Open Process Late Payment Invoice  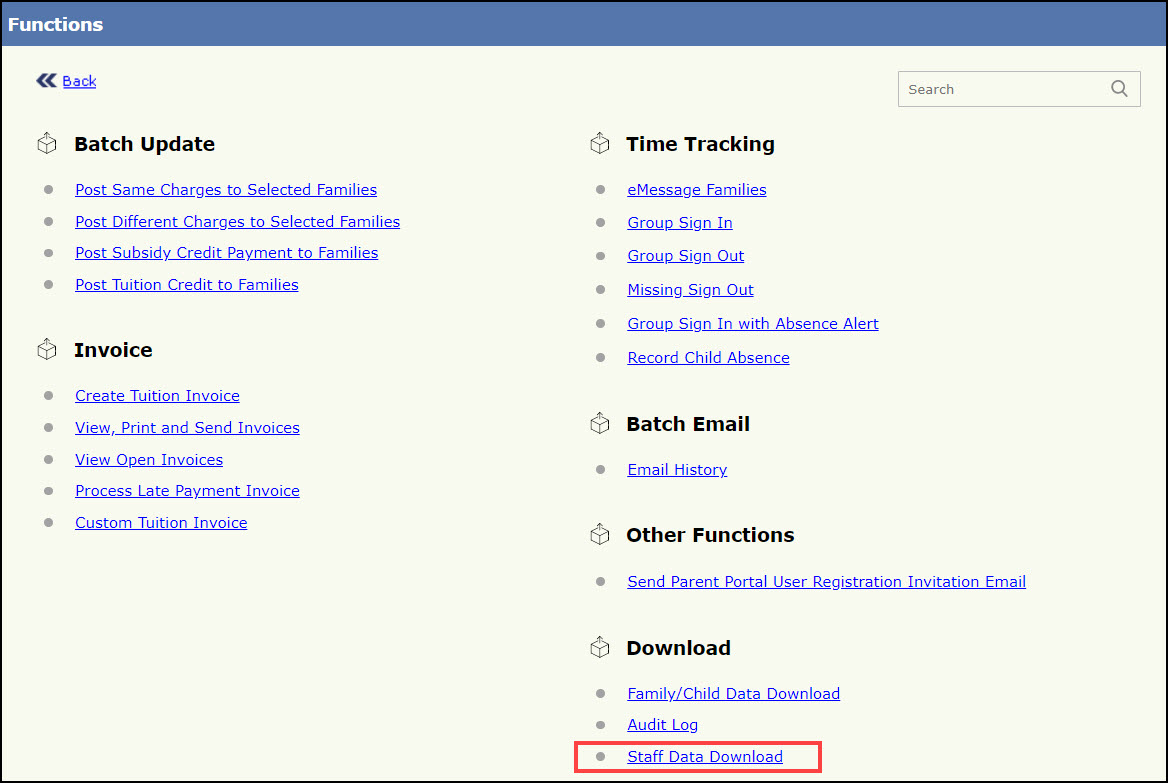tap(187, 491)
